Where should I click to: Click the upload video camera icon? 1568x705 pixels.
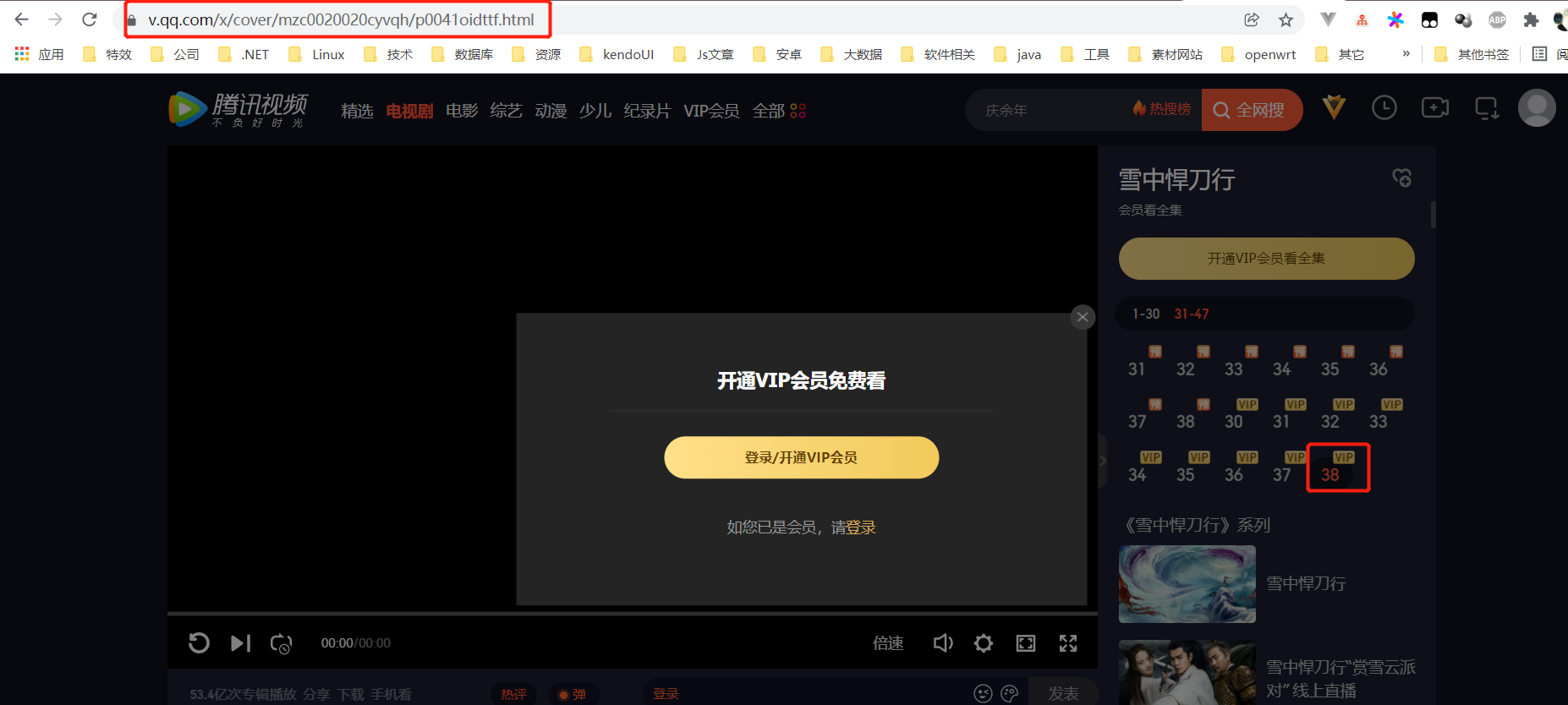coord(1434,108)
